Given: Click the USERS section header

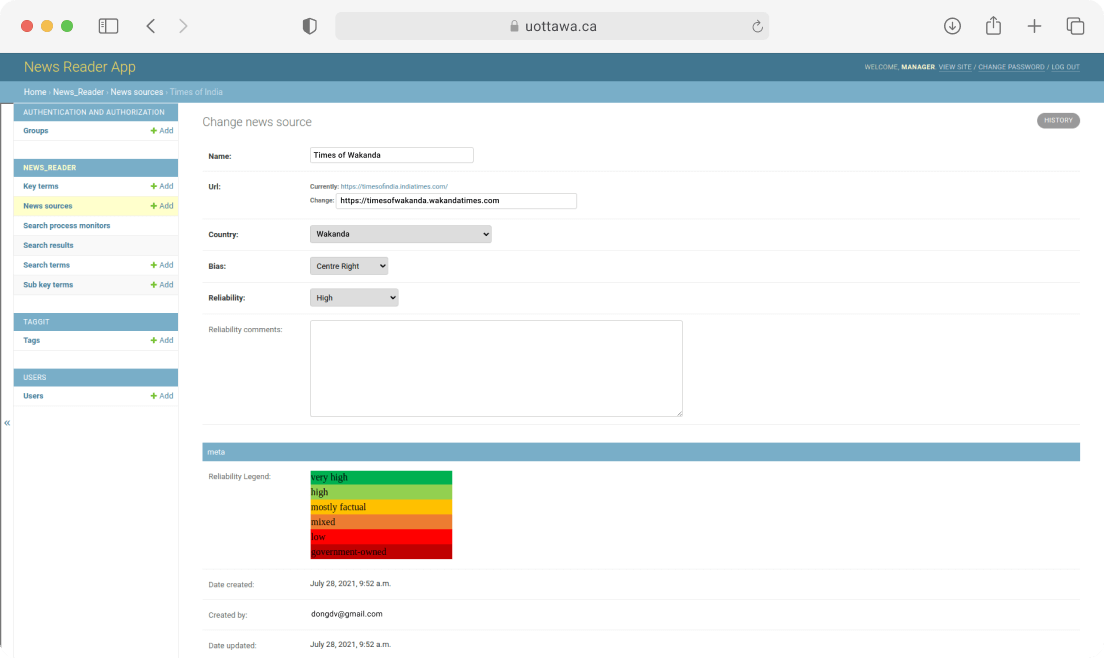Looking at the screenshot, I should pos(96,377).
